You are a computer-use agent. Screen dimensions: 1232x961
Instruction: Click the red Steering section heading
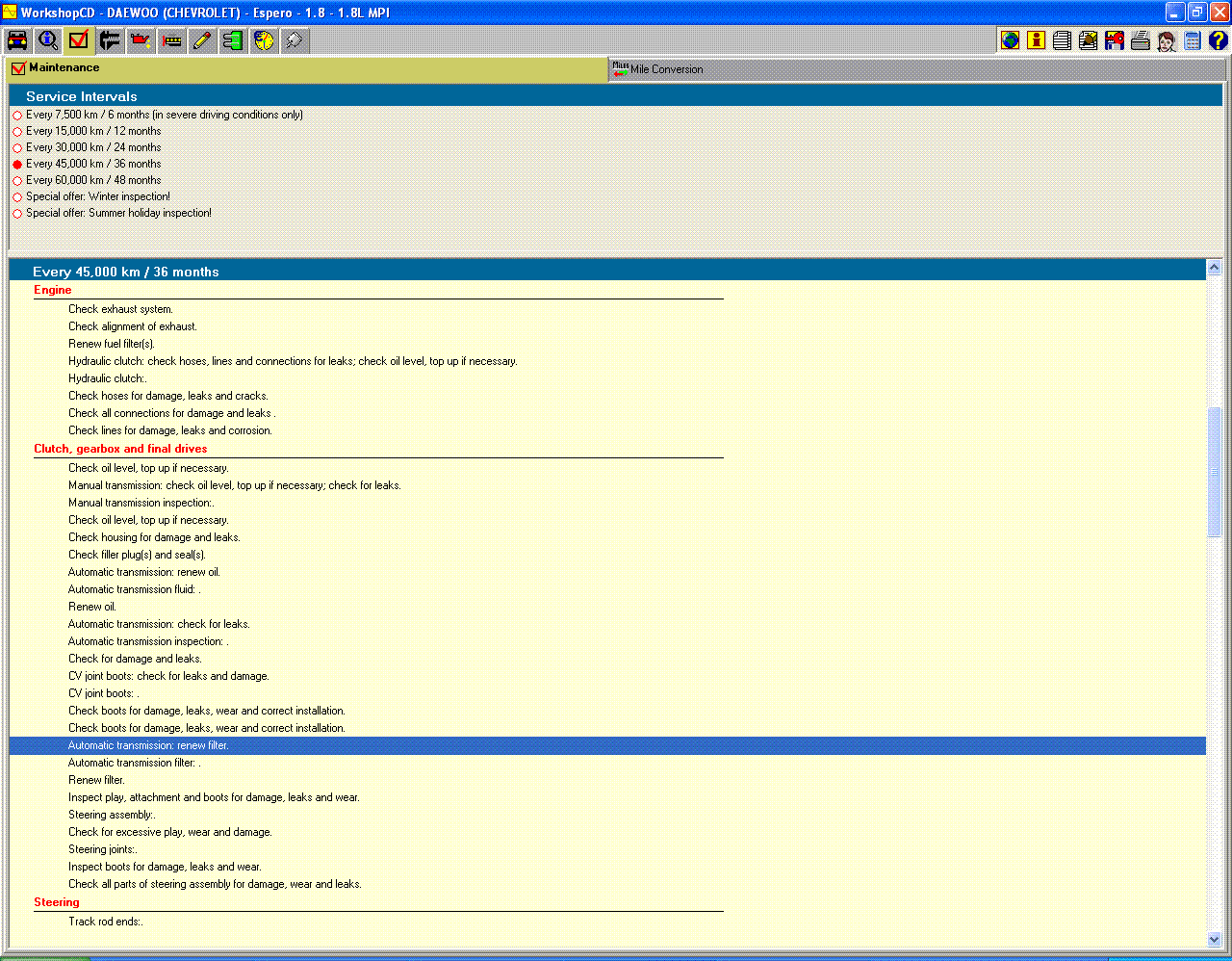56,902
